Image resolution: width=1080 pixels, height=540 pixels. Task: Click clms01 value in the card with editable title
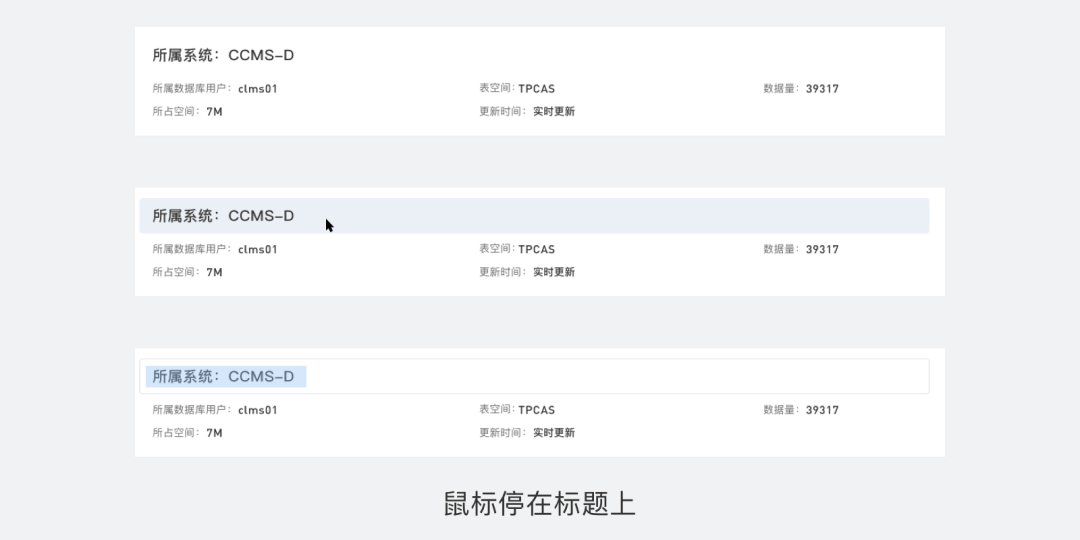(258, 410)
